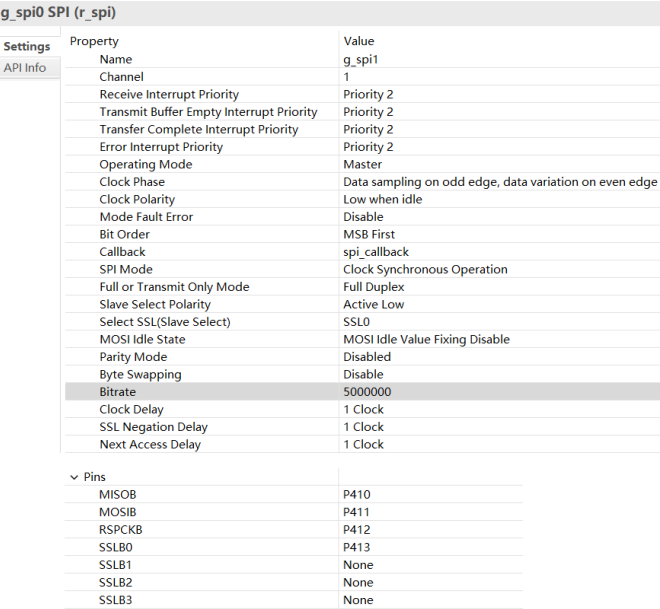Image resolution: width=660 pixels, height=609 pixels.
Task: Select the SSLB3 pin value None
Action: tap(358, 600)
